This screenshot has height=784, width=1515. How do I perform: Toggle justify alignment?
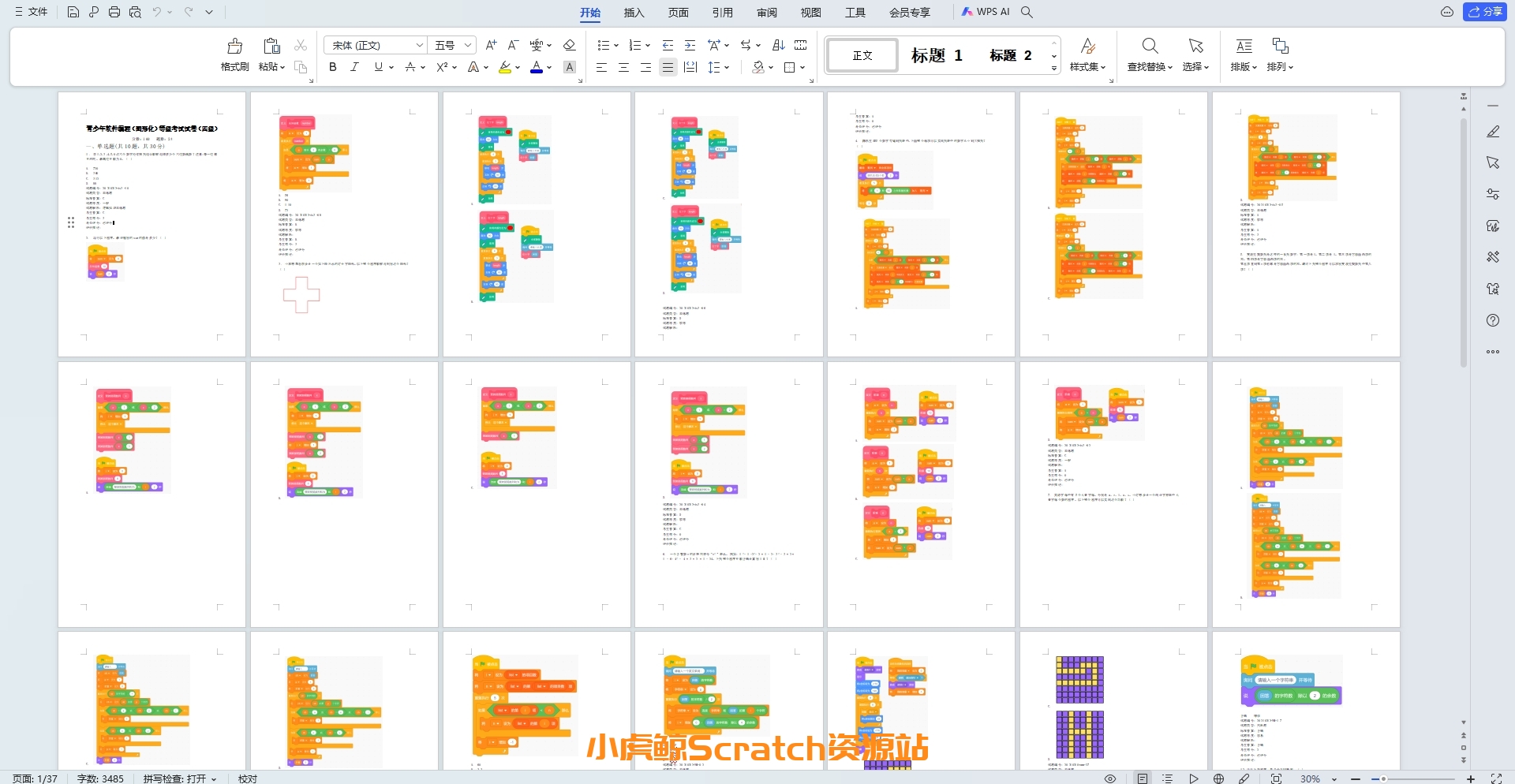click(668, 67)
